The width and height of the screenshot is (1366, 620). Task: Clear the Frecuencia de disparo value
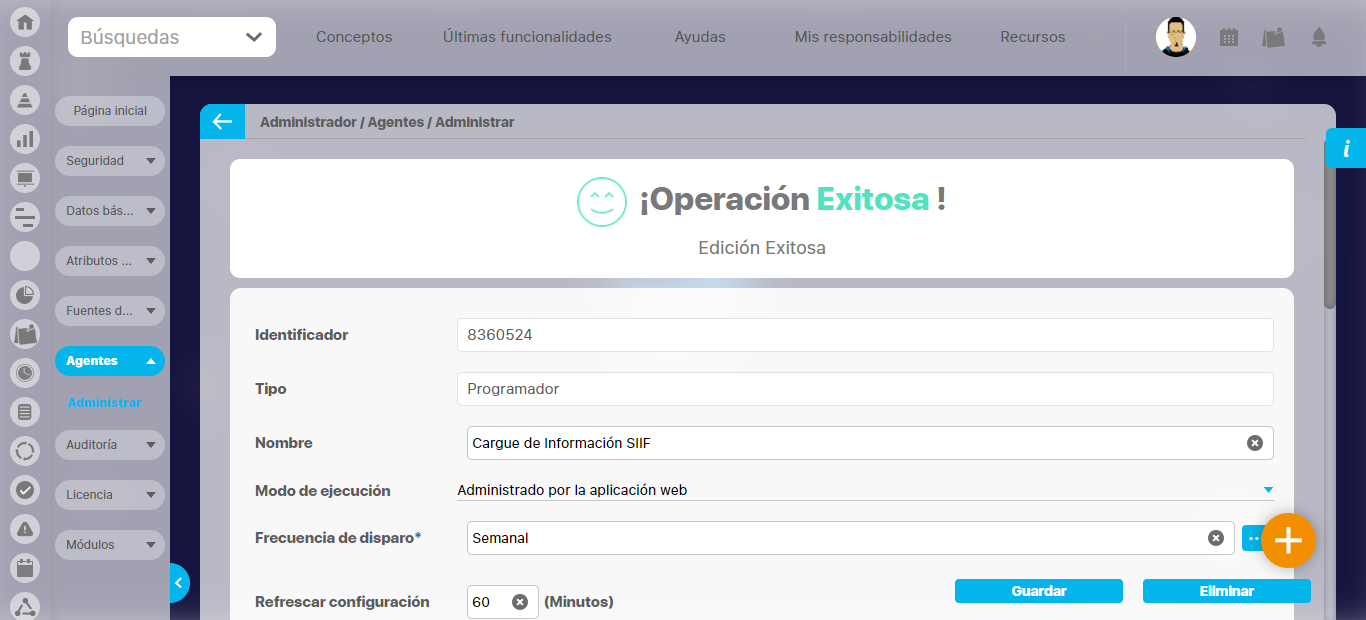(x=1215, y=538)
